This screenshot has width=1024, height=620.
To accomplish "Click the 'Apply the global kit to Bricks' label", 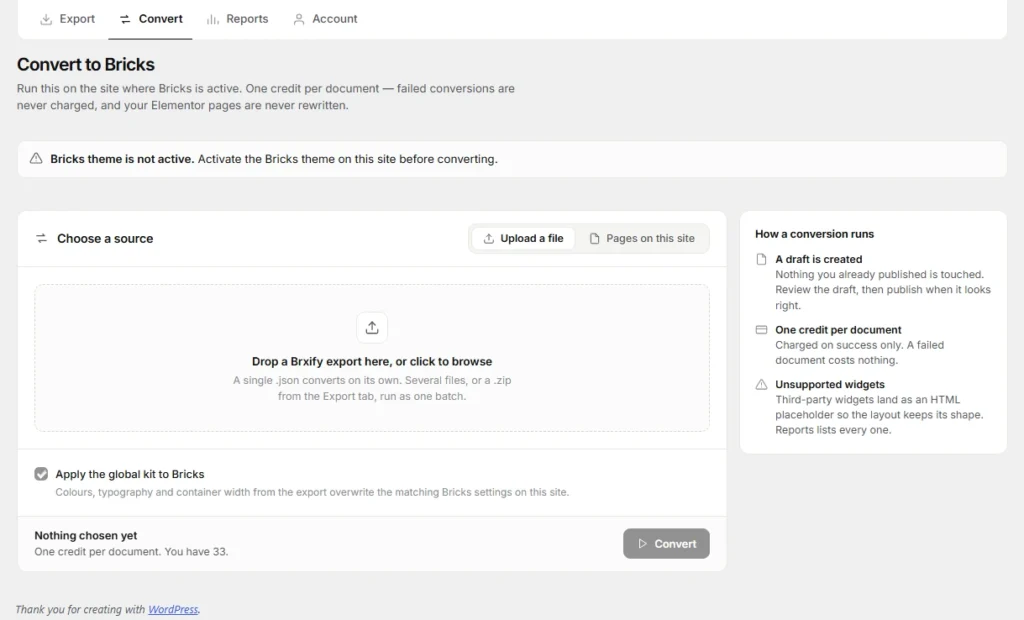I will coord(130,474).
